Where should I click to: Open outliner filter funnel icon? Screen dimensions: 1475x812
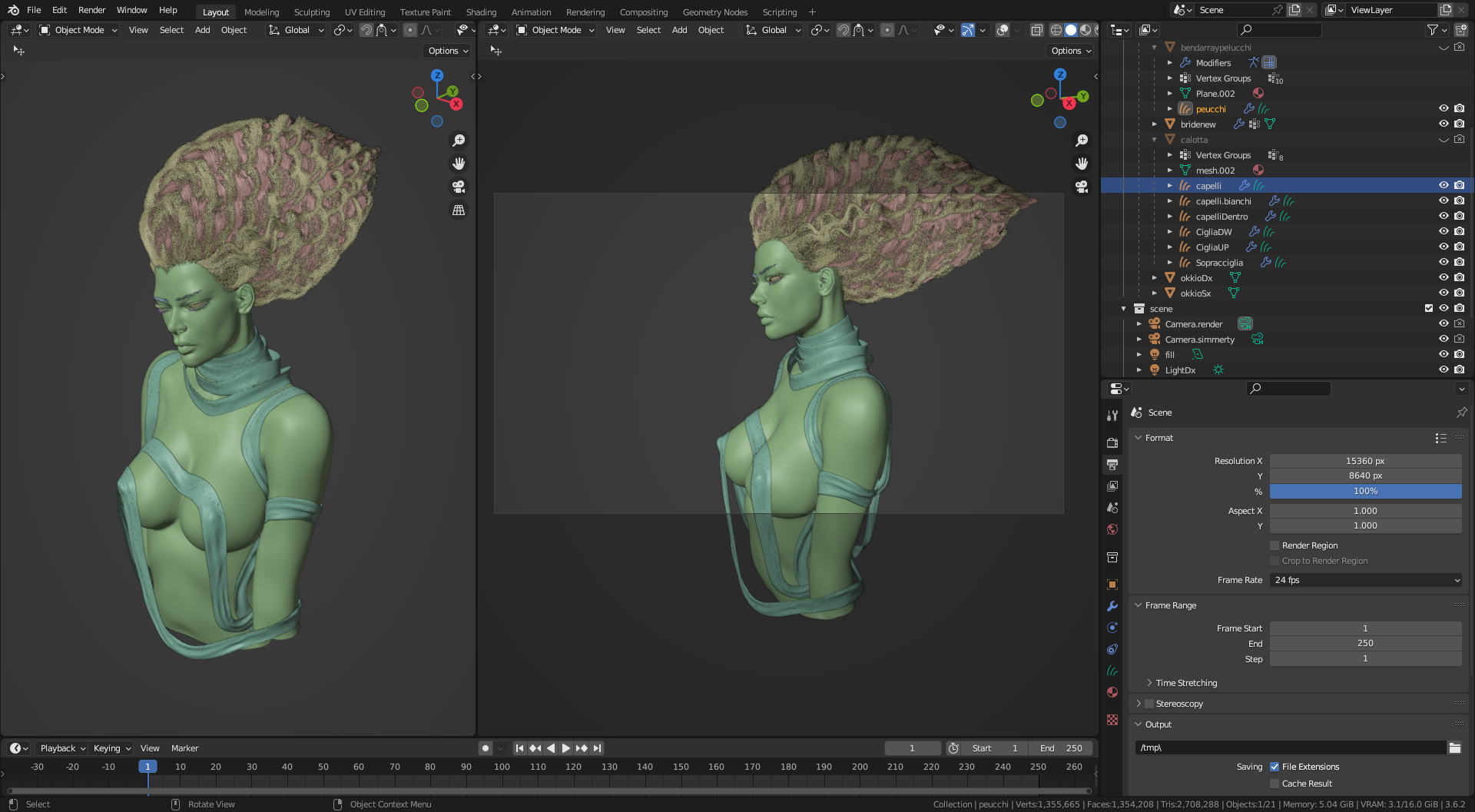tap(1432, 30)
